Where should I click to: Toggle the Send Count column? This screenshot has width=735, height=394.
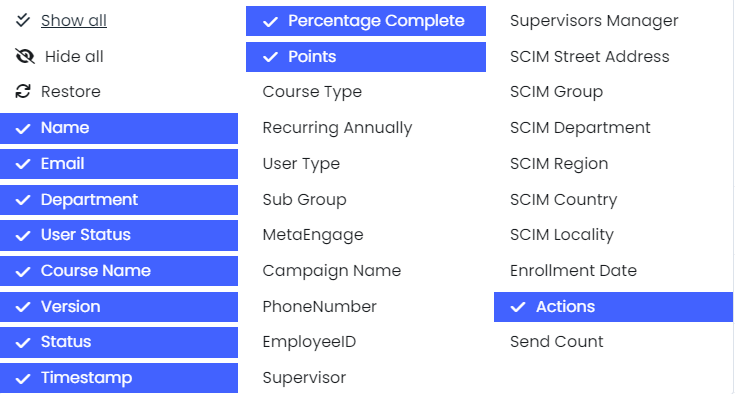(x=613, y=342)
